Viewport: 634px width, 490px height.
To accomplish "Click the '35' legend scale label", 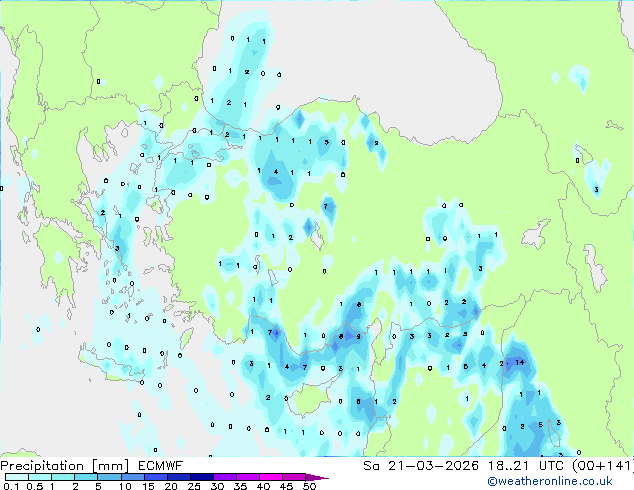I will [240, 486].
